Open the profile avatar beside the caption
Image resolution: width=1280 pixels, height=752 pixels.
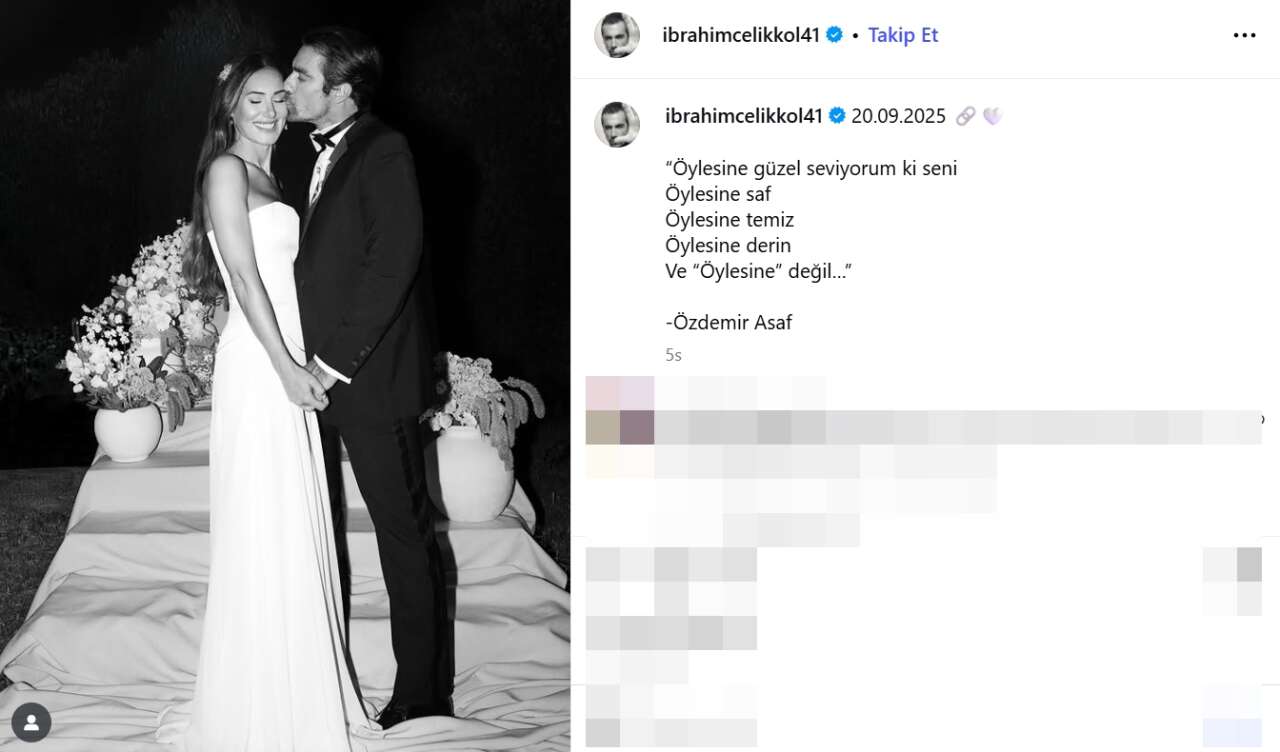pos(617,124)
